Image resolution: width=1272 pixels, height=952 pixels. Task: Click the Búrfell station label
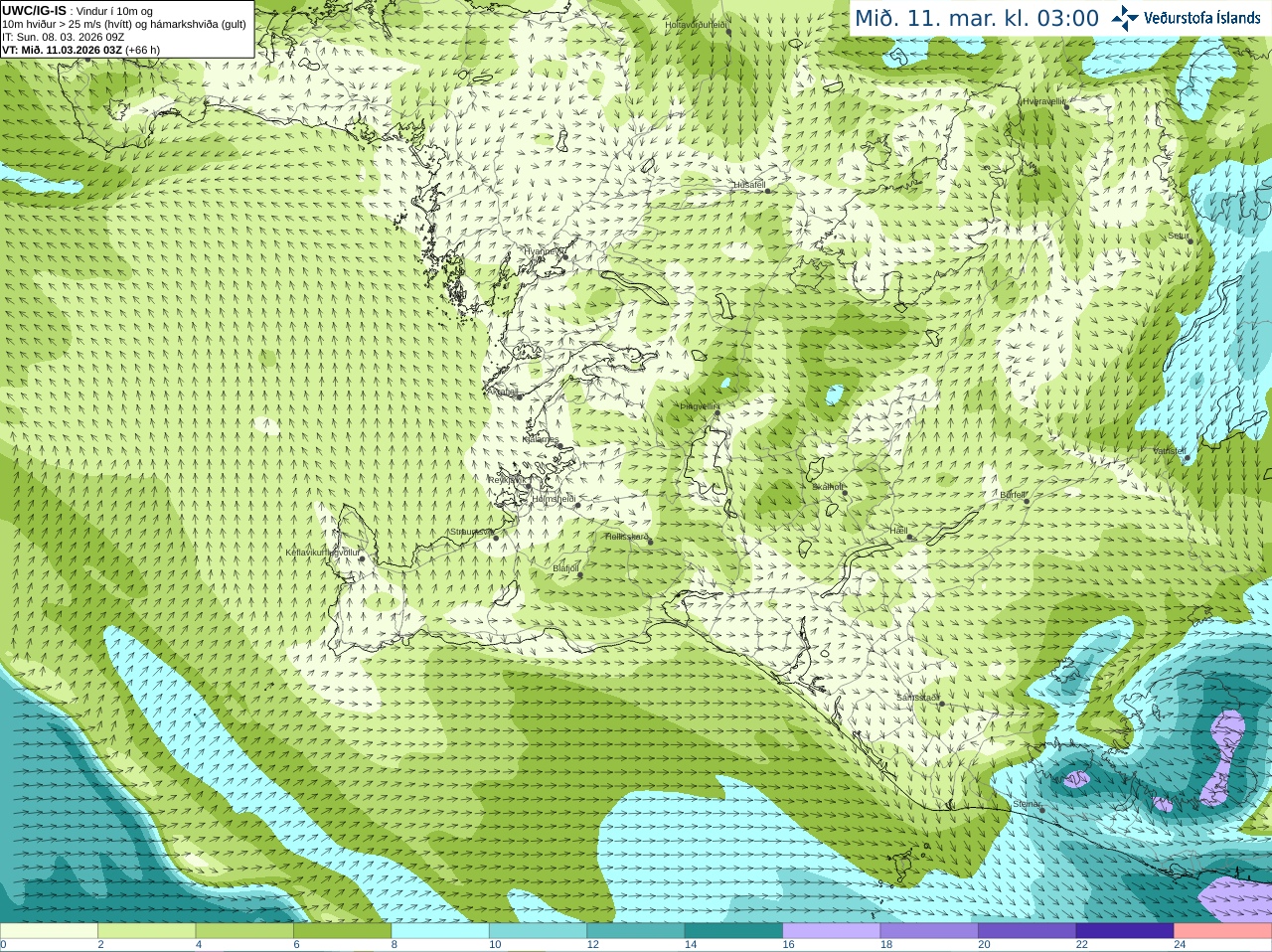click(x=1013, y=495)
